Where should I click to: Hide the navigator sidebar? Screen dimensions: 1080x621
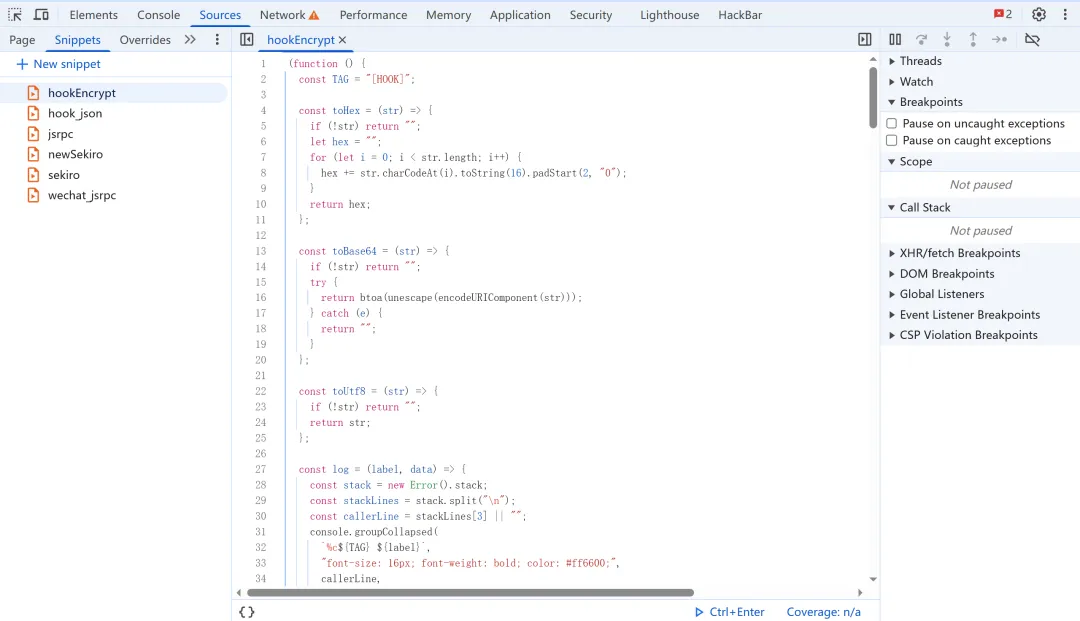[247, 39]
